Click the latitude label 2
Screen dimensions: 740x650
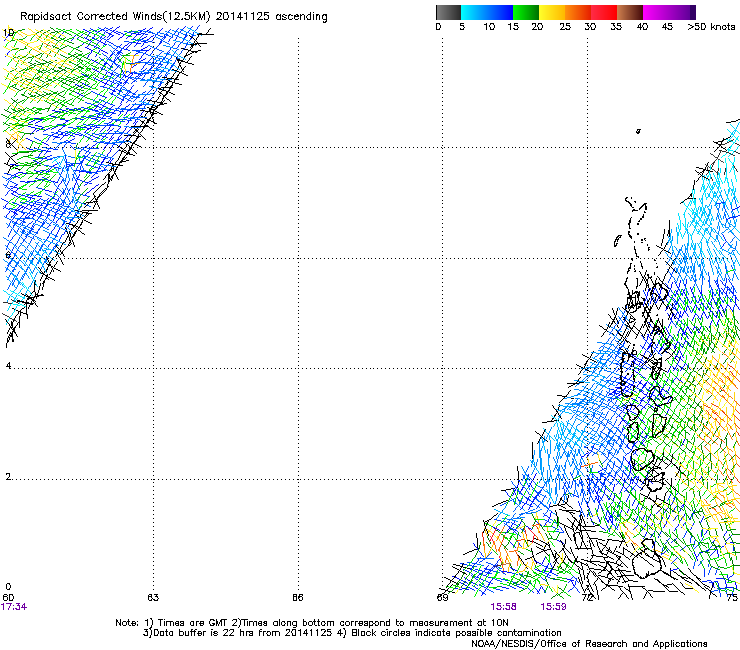point(8,477)
